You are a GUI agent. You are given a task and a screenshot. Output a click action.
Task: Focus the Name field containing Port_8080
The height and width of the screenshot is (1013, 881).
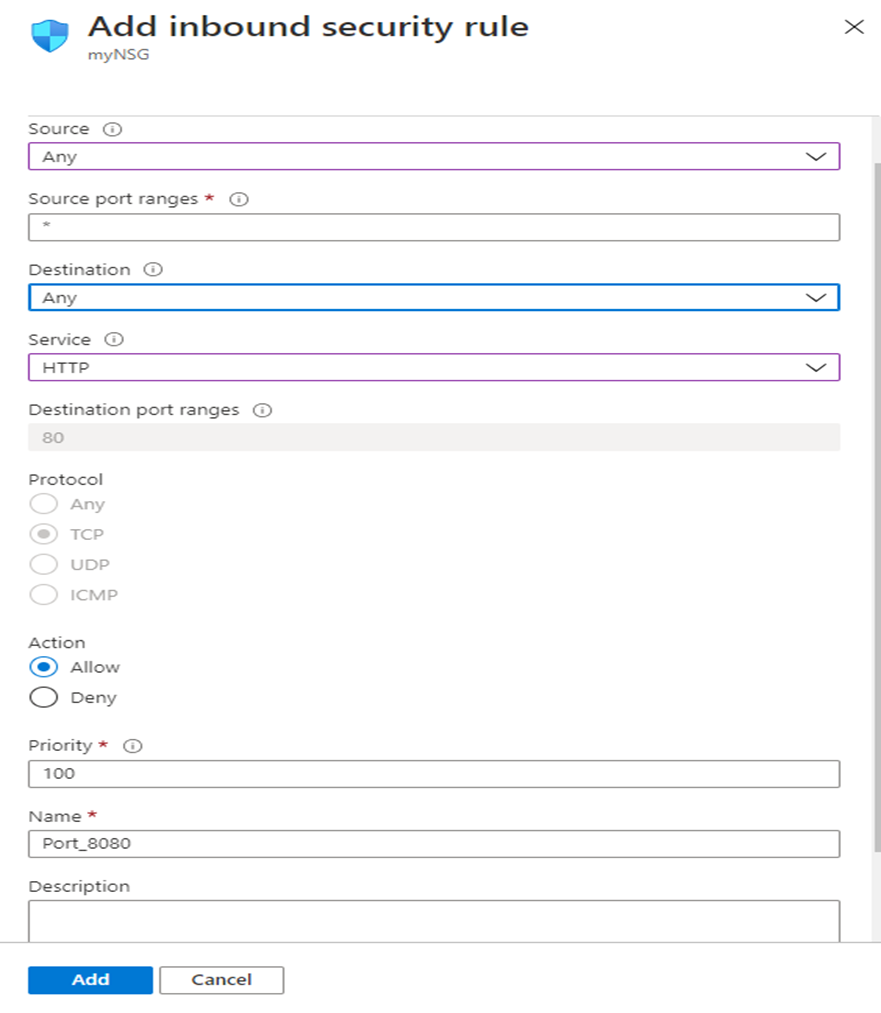433,844
